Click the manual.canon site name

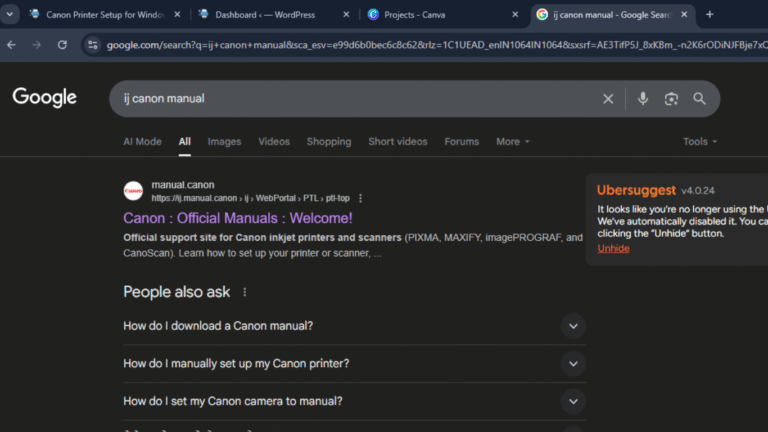(x=183, y=185)
